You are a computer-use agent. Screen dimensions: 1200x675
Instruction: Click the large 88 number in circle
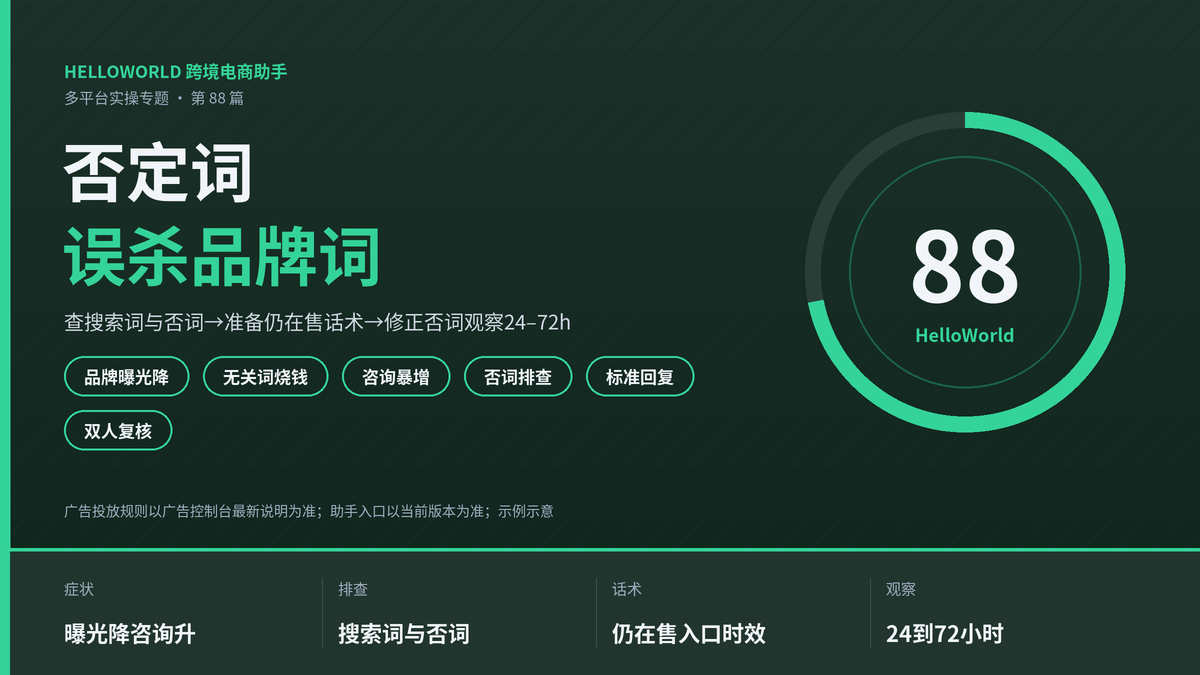964,266
